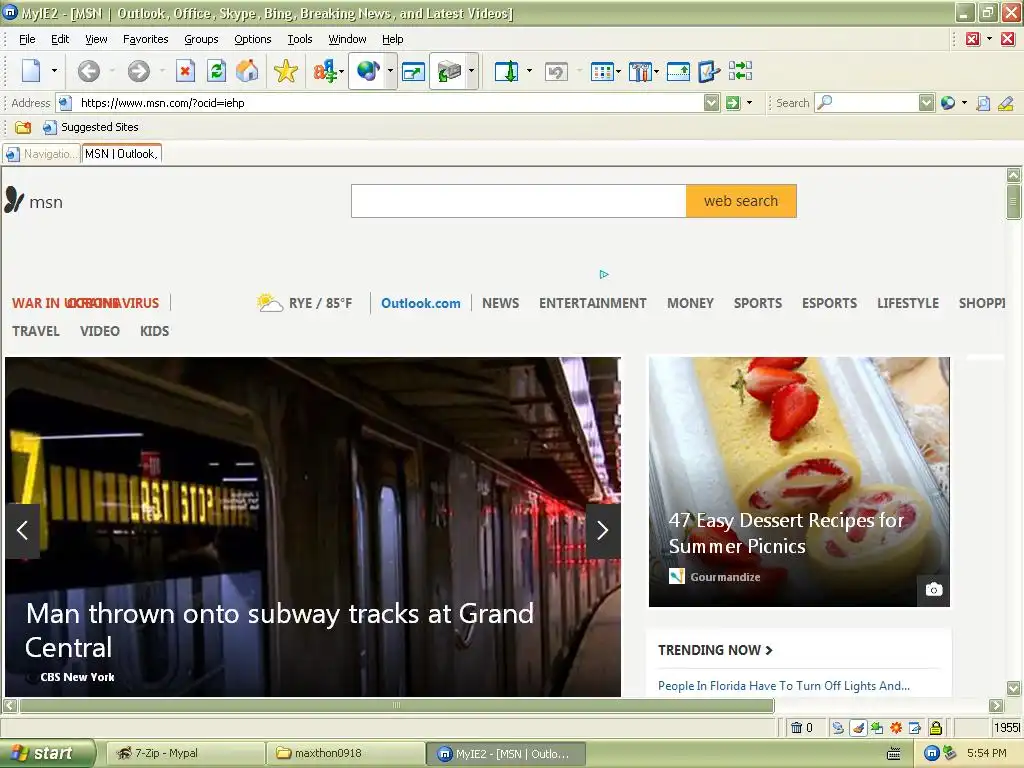Click the text encoding/translate letters icon

327,71
